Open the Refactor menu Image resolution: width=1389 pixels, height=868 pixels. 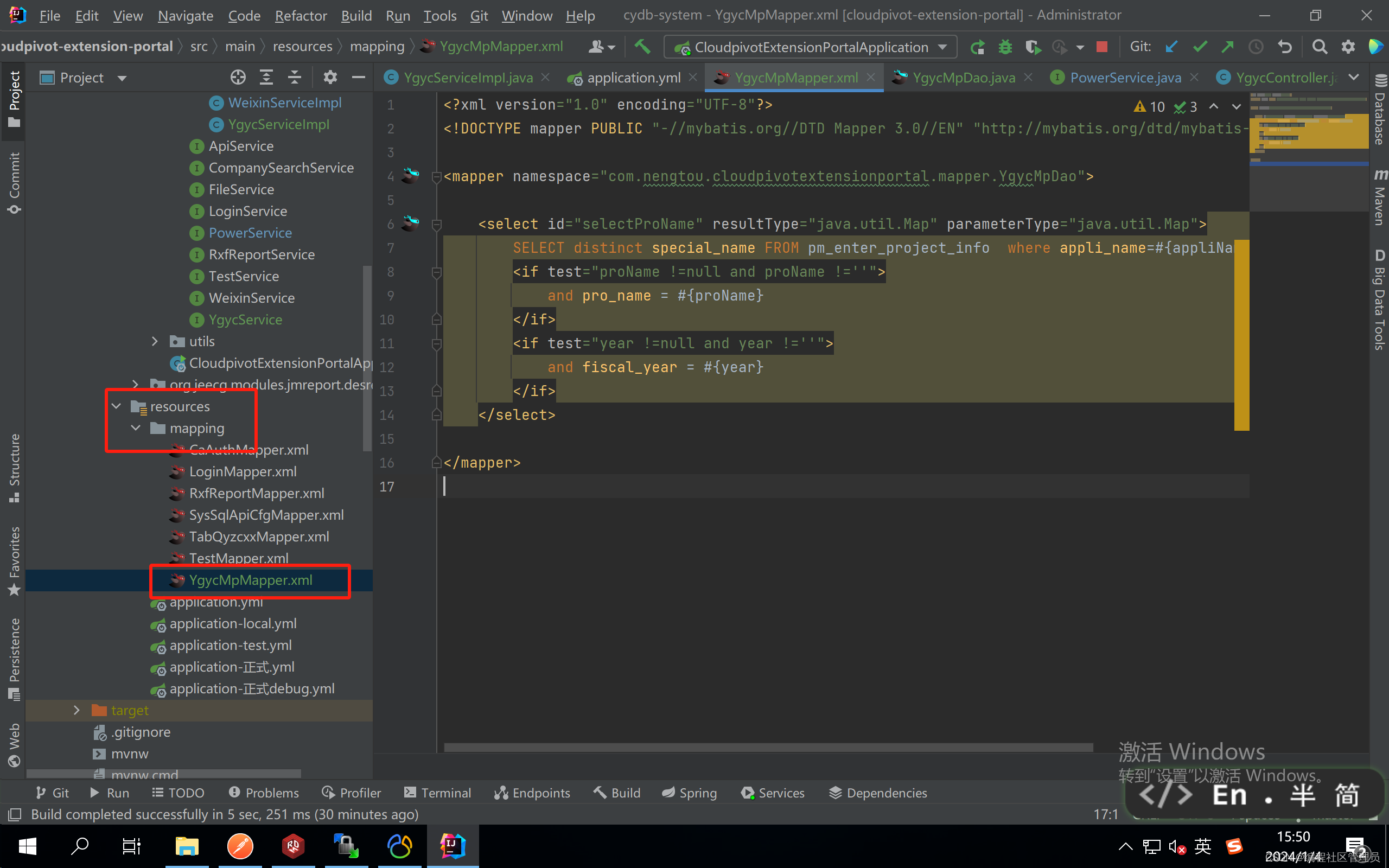300,16
